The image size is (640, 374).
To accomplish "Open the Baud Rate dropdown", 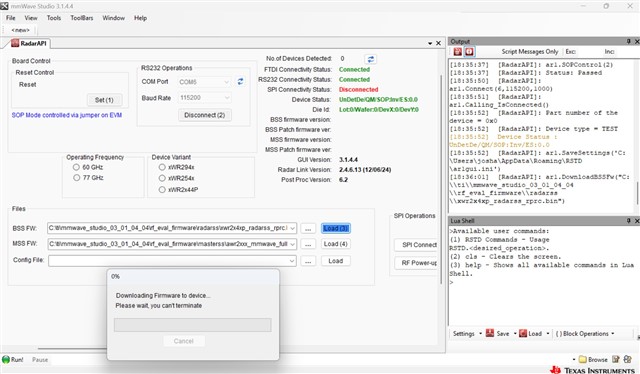I will click(227, 98).
